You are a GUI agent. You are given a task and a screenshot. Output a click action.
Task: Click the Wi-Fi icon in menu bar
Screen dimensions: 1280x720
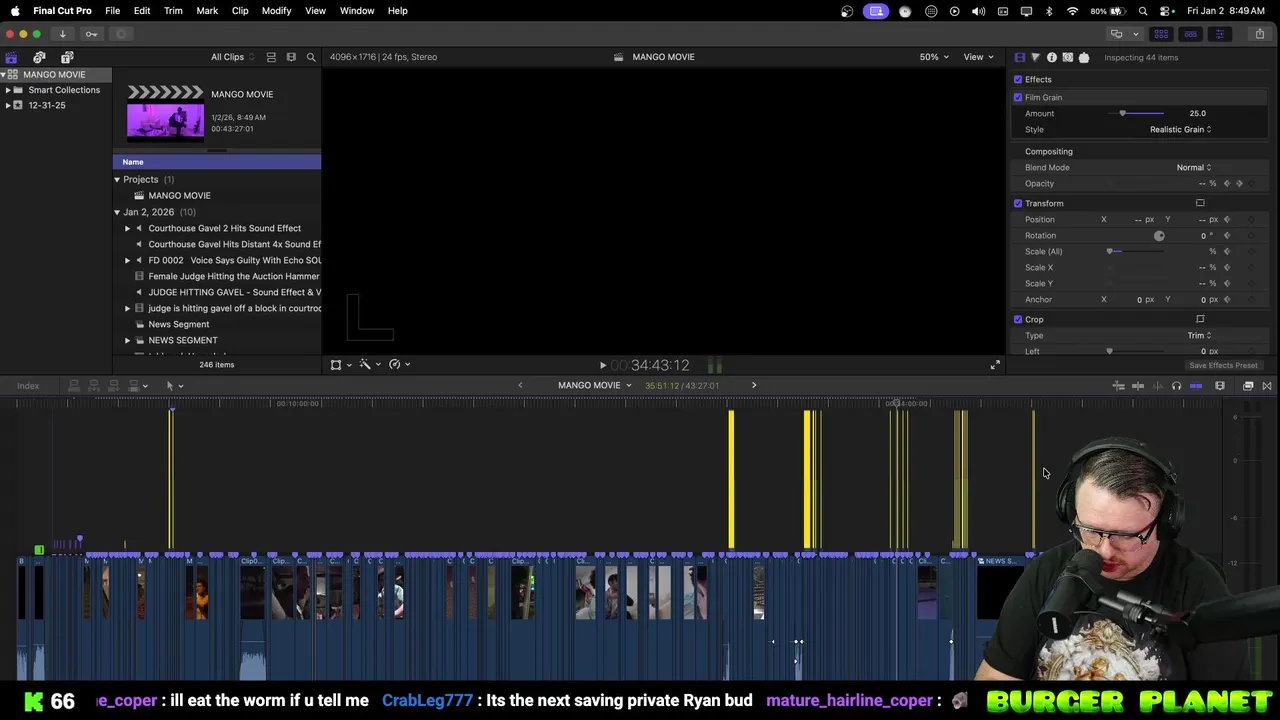[1072, 11]
